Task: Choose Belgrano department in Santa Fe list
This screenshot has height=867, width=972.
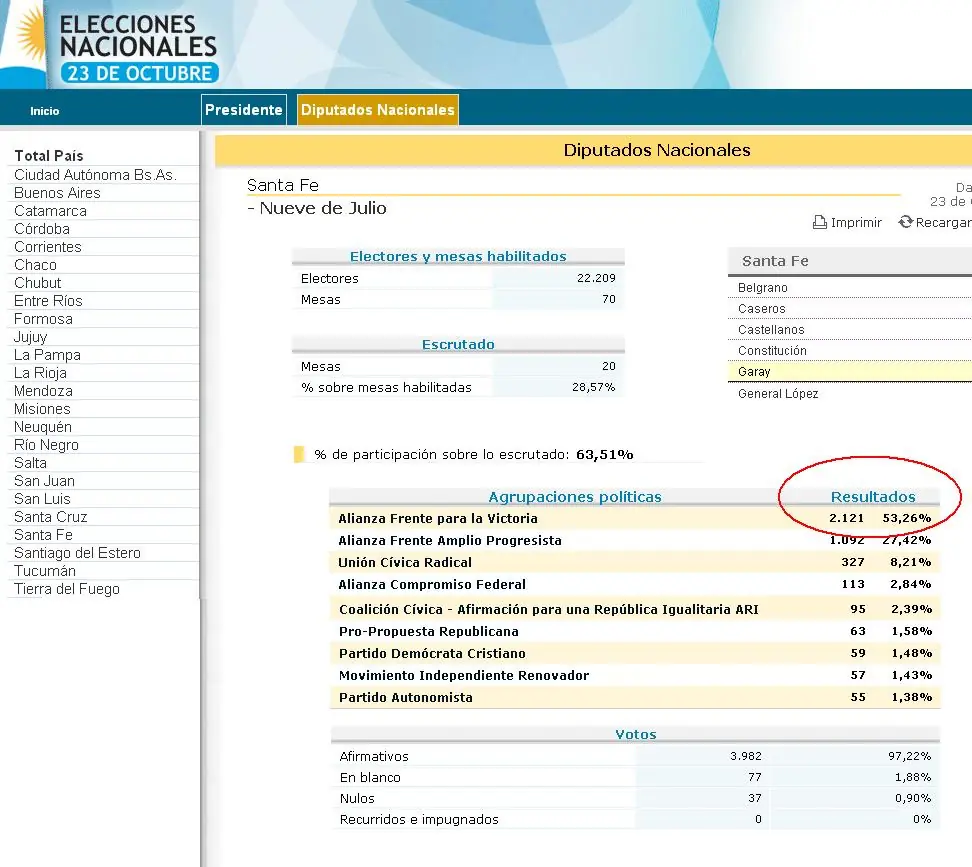Action: [x=763, y=288]
